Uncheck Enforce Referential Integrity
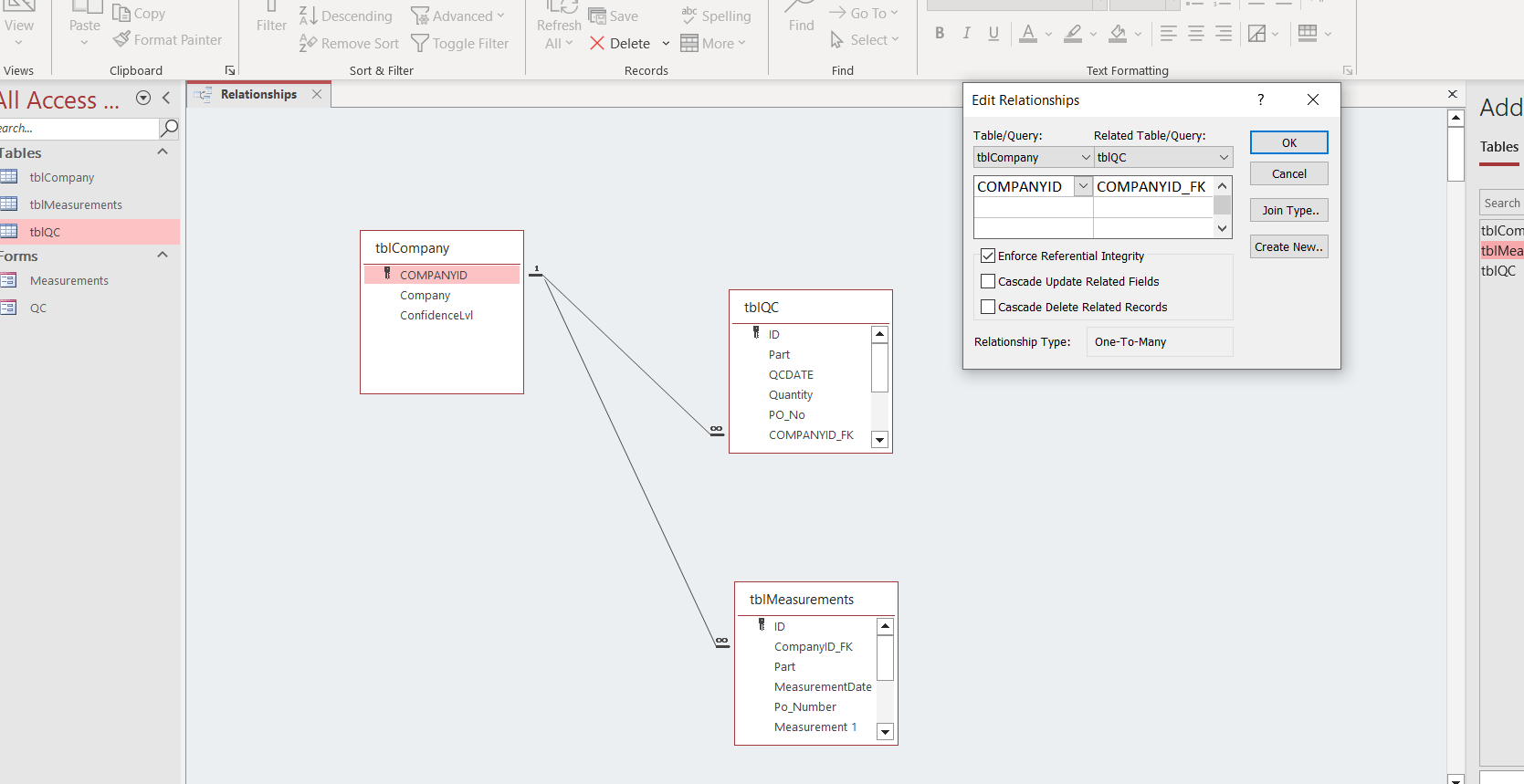 pos(988,256)
